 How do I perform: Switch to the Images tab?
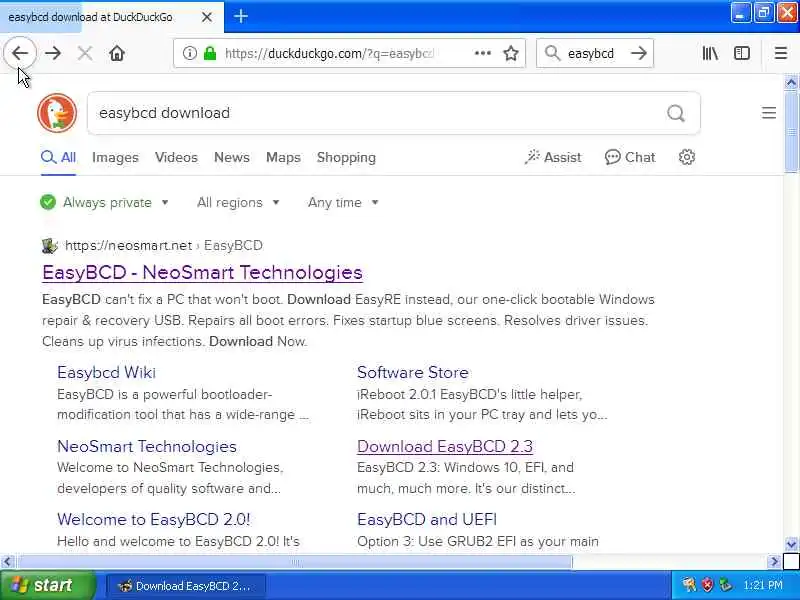(115, 157)
